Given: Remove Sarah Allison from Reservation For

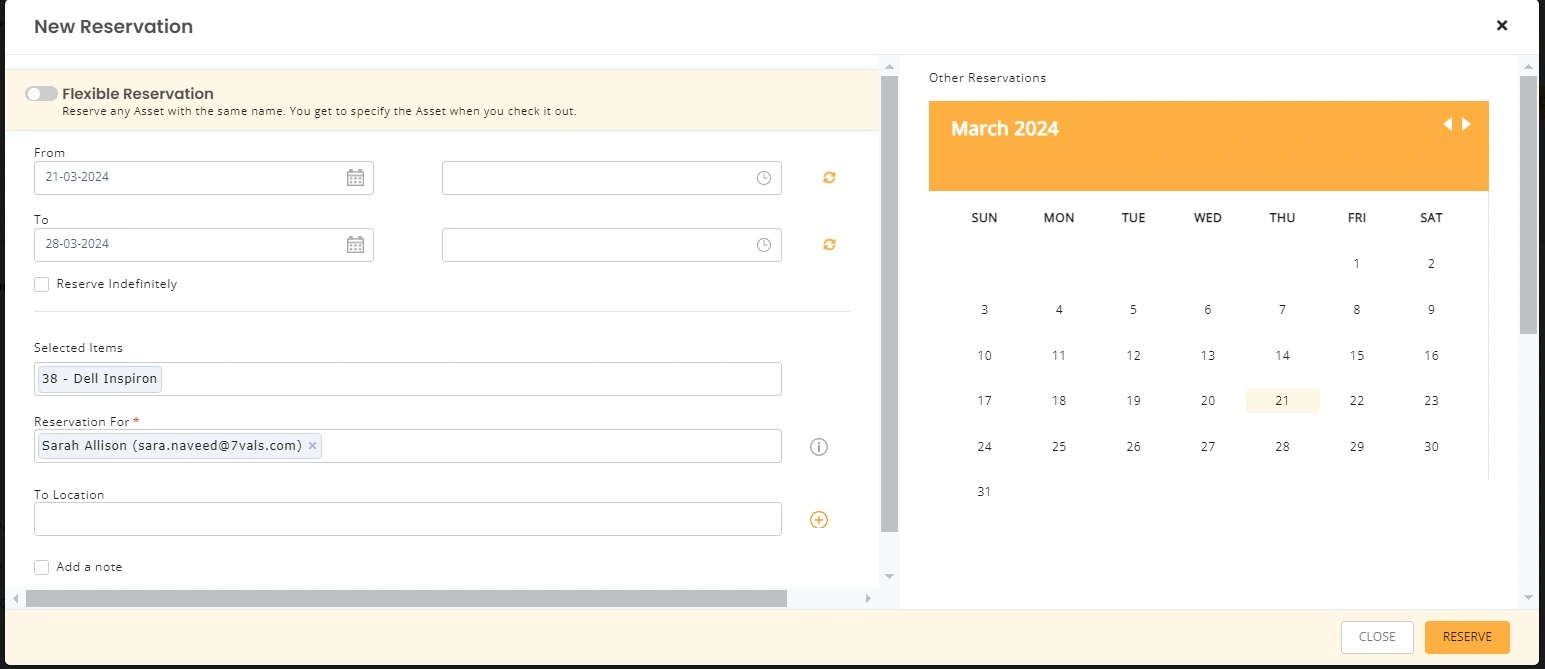Looking at the screenshot, I should click(312, 446).
